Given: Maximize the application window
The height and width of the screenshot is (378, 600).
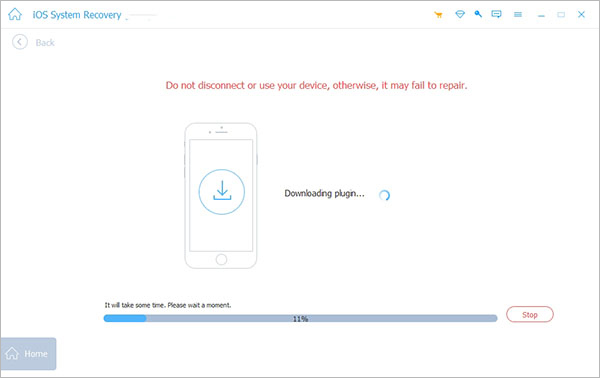Looking at the screenshot, I should tap(561, 15).
